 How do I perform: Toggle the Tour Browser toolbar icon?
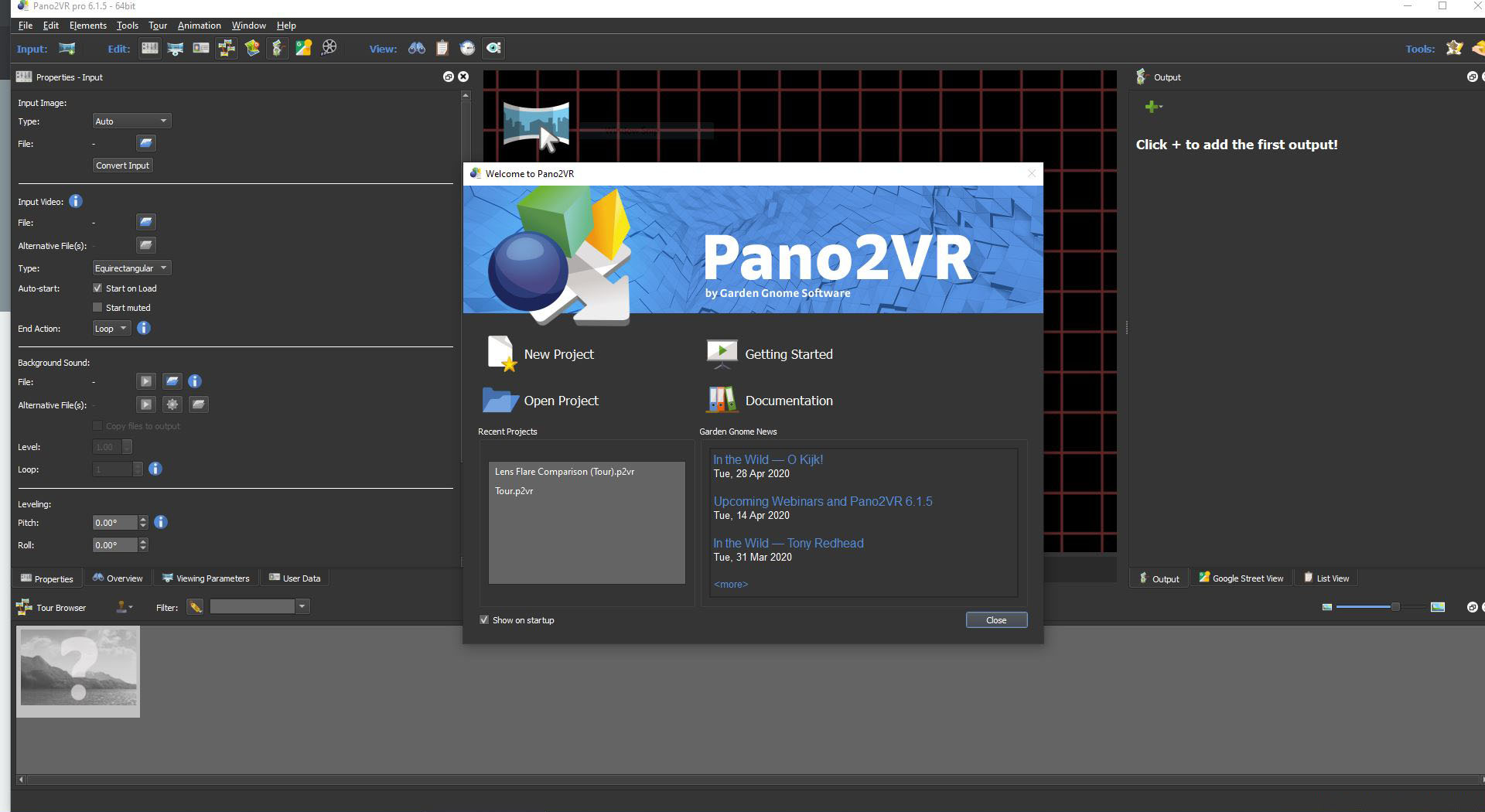tap(227, 49)
